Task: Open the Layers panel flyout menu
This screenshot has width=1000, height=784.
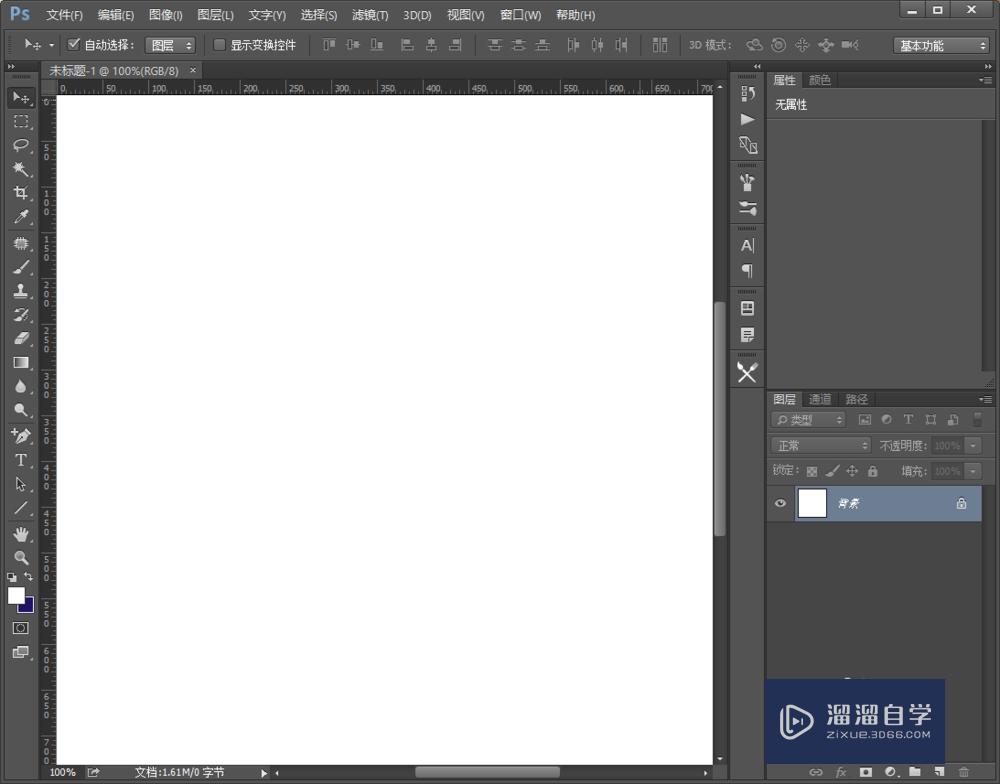Action: (x=986, y=399)
